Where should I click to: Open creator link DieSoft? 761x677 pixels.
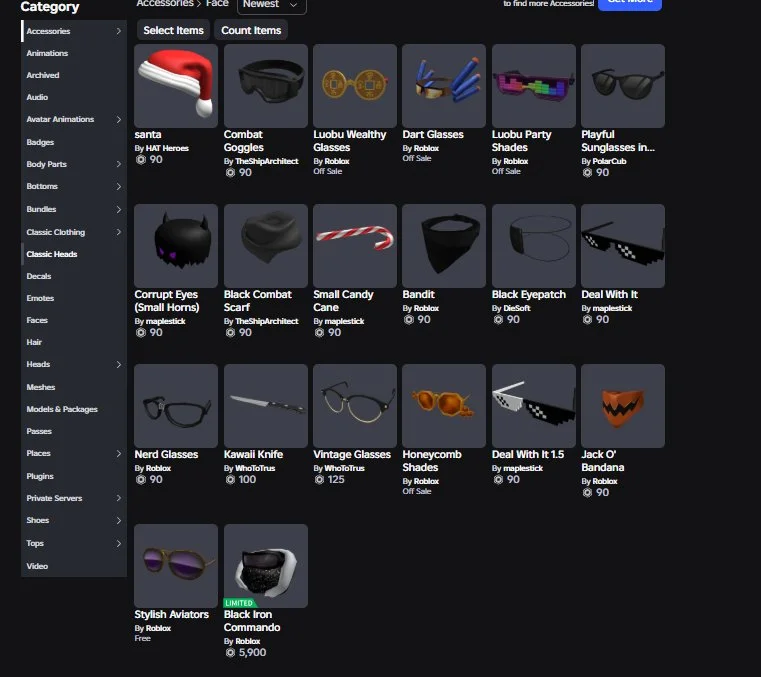click(517, 308)
